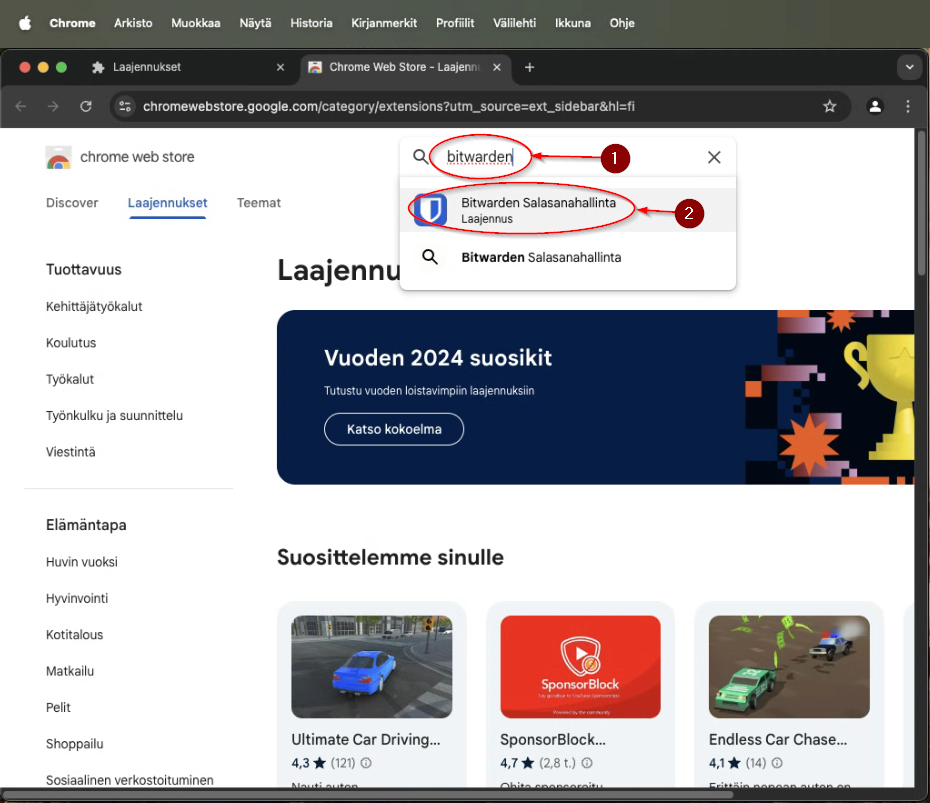Switch to the Laajennukset browser tab
The width and height of the screenshot is (930, 803).
[x=187, y=67]
